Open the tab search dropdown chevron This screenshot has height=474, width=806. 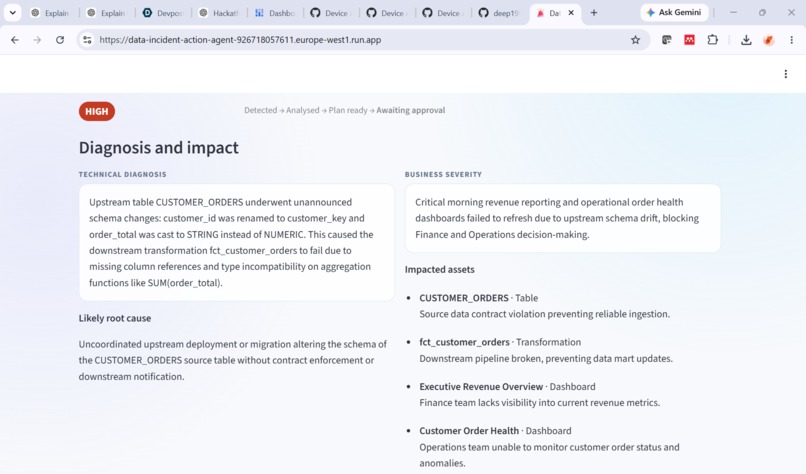pyautogui.click(x=12, y=13)
